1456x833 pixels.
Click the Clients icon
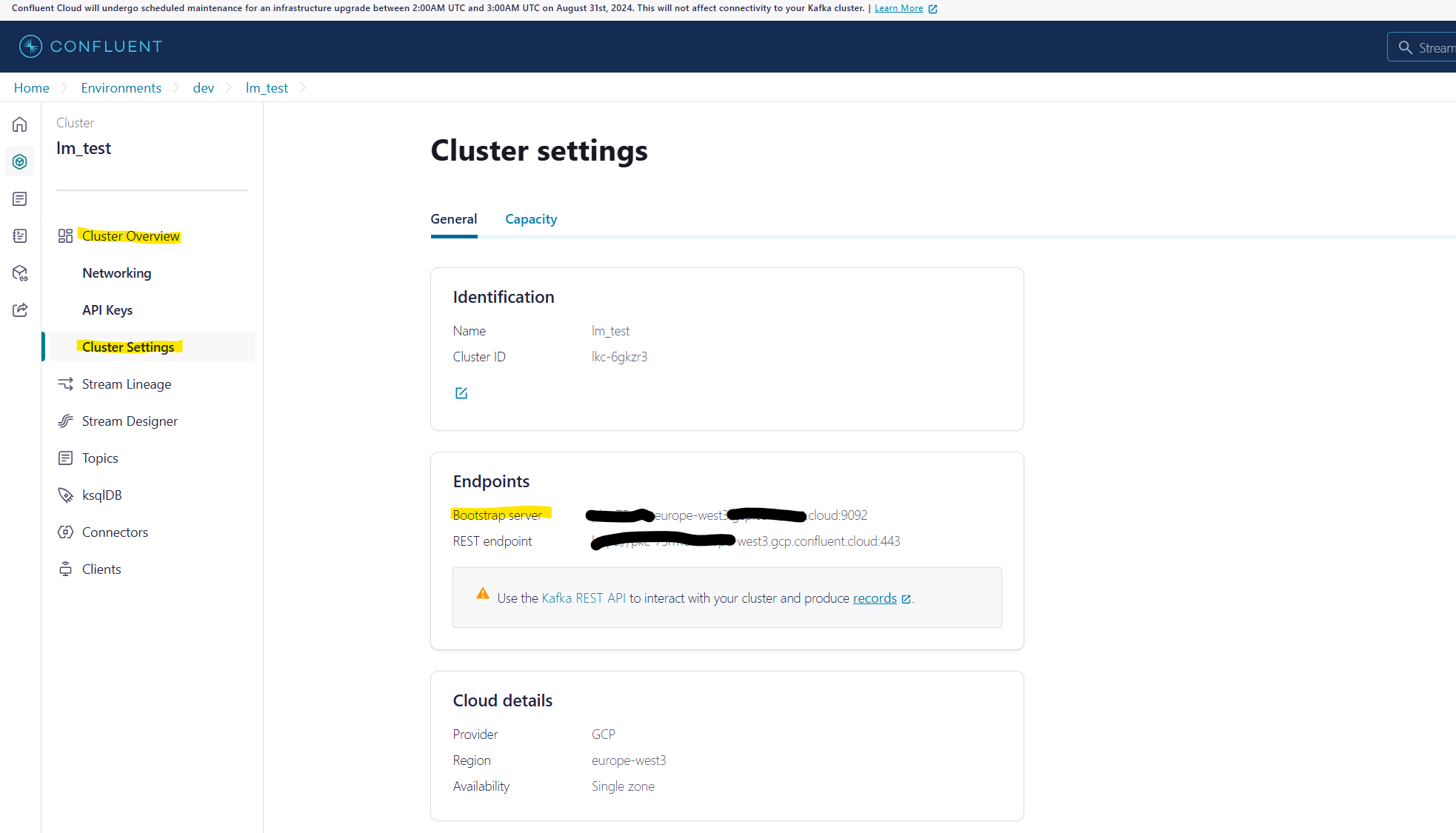(x=65, y=569)
